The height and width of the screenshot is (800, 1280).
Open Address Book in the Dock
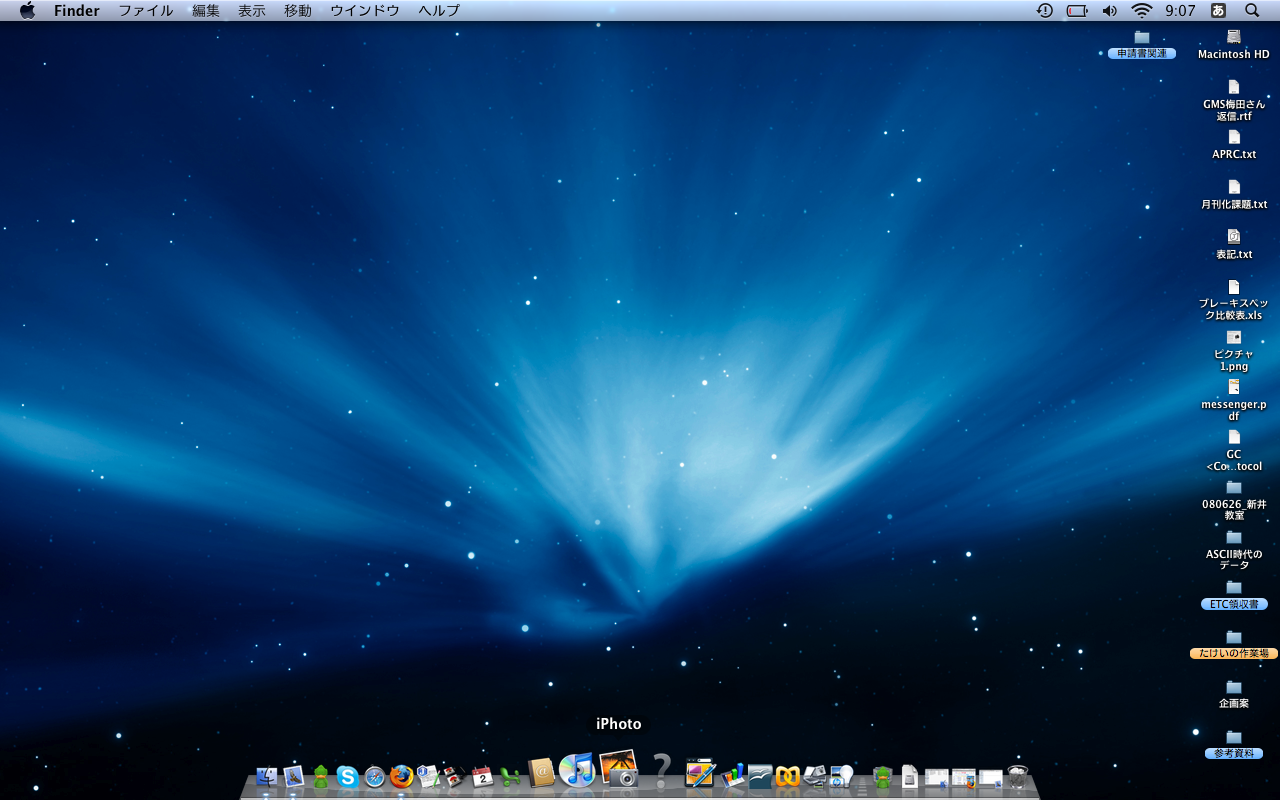[x=541, y=772]
